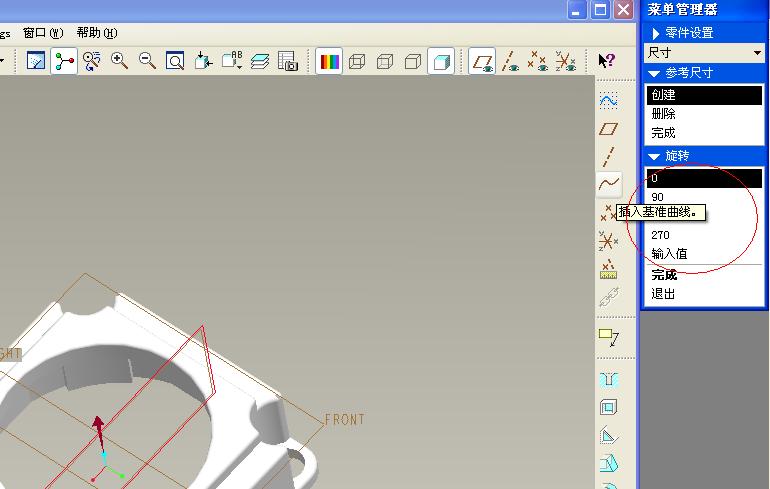Refit the model to screen
The image size is (770, 489).
(x=175, y=61)
